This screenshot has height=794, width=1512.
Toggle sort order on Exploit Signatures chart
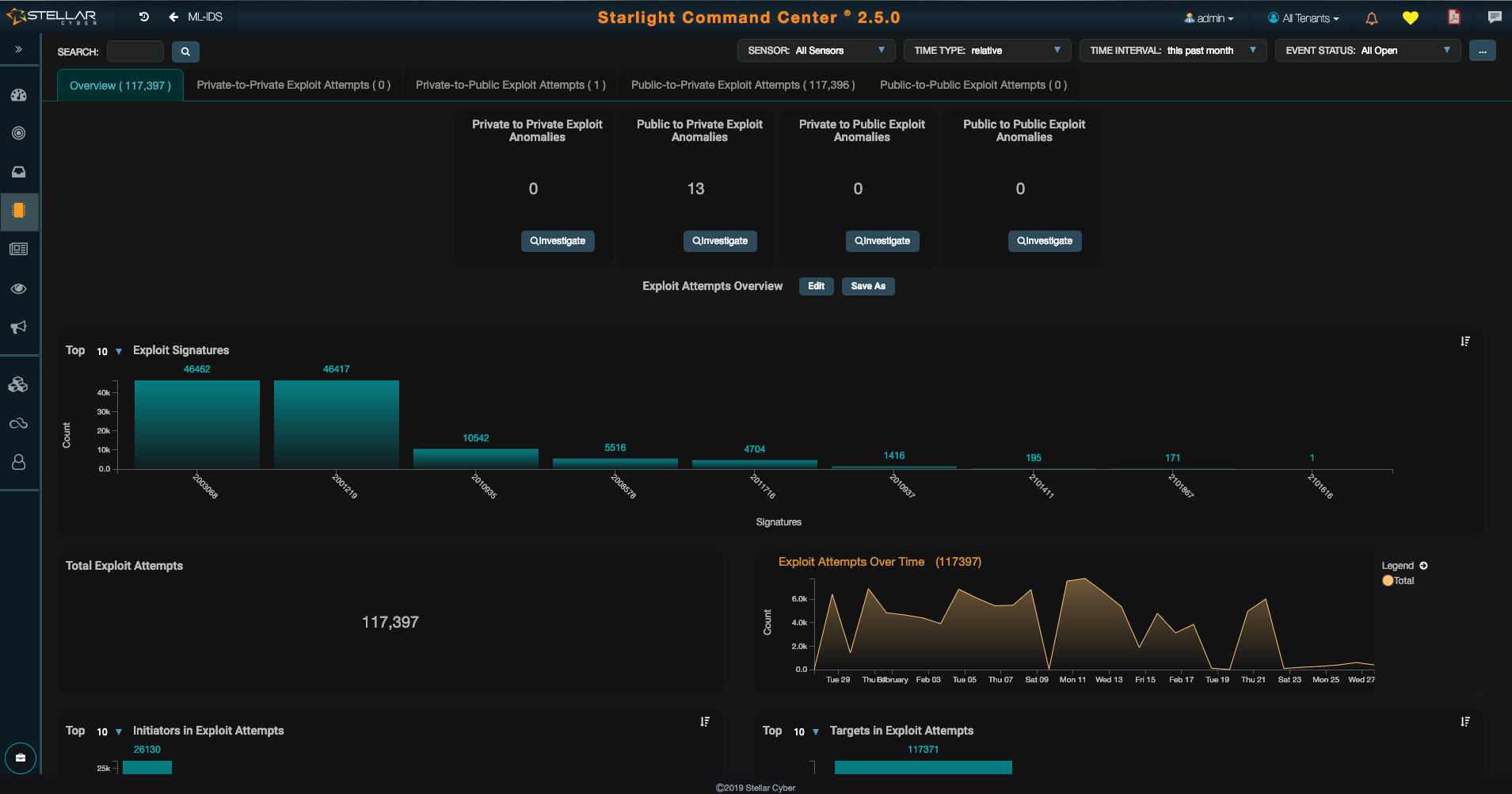pos(1465,342)
